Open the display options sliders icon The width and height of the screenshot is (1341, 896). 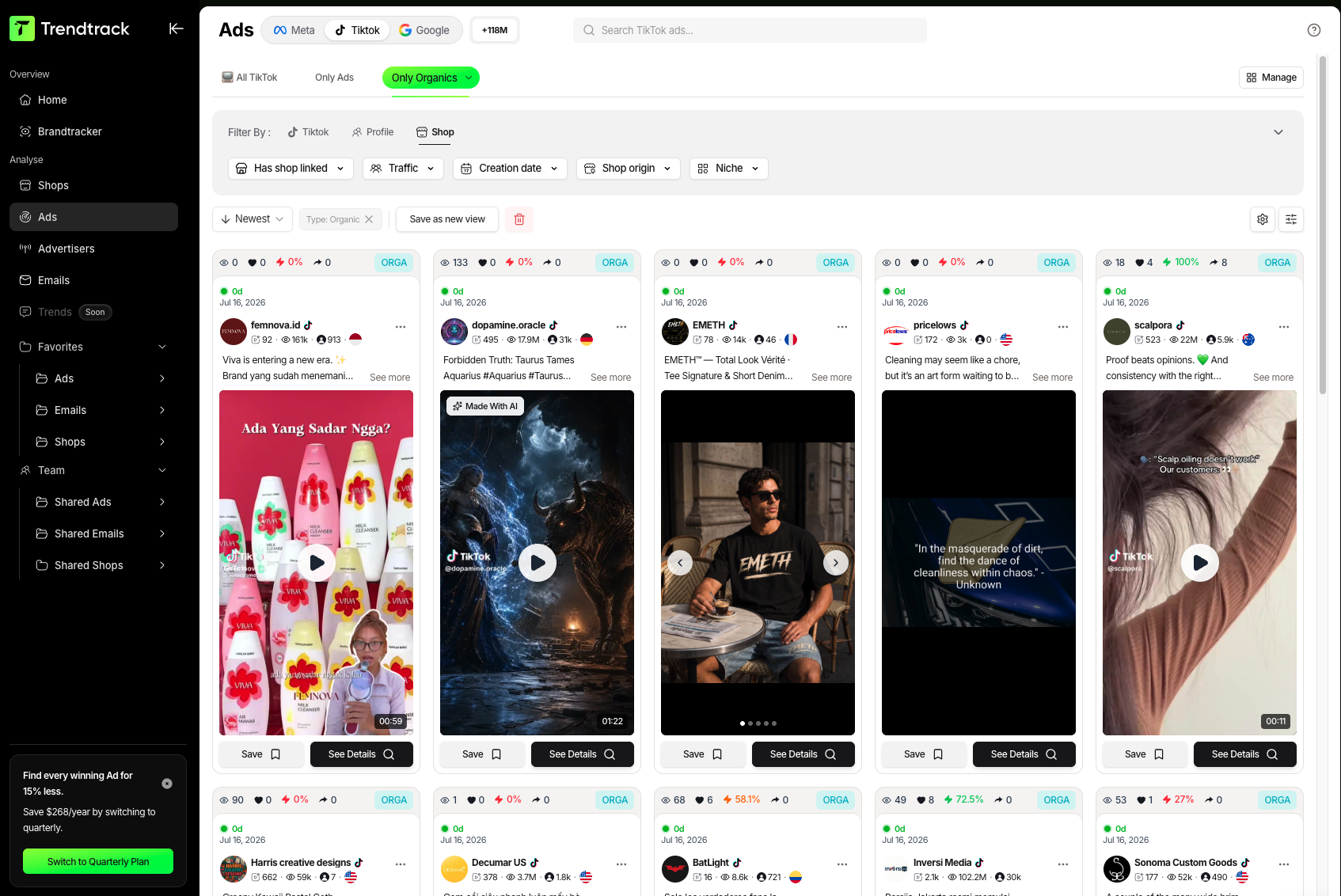point(1291,219)
